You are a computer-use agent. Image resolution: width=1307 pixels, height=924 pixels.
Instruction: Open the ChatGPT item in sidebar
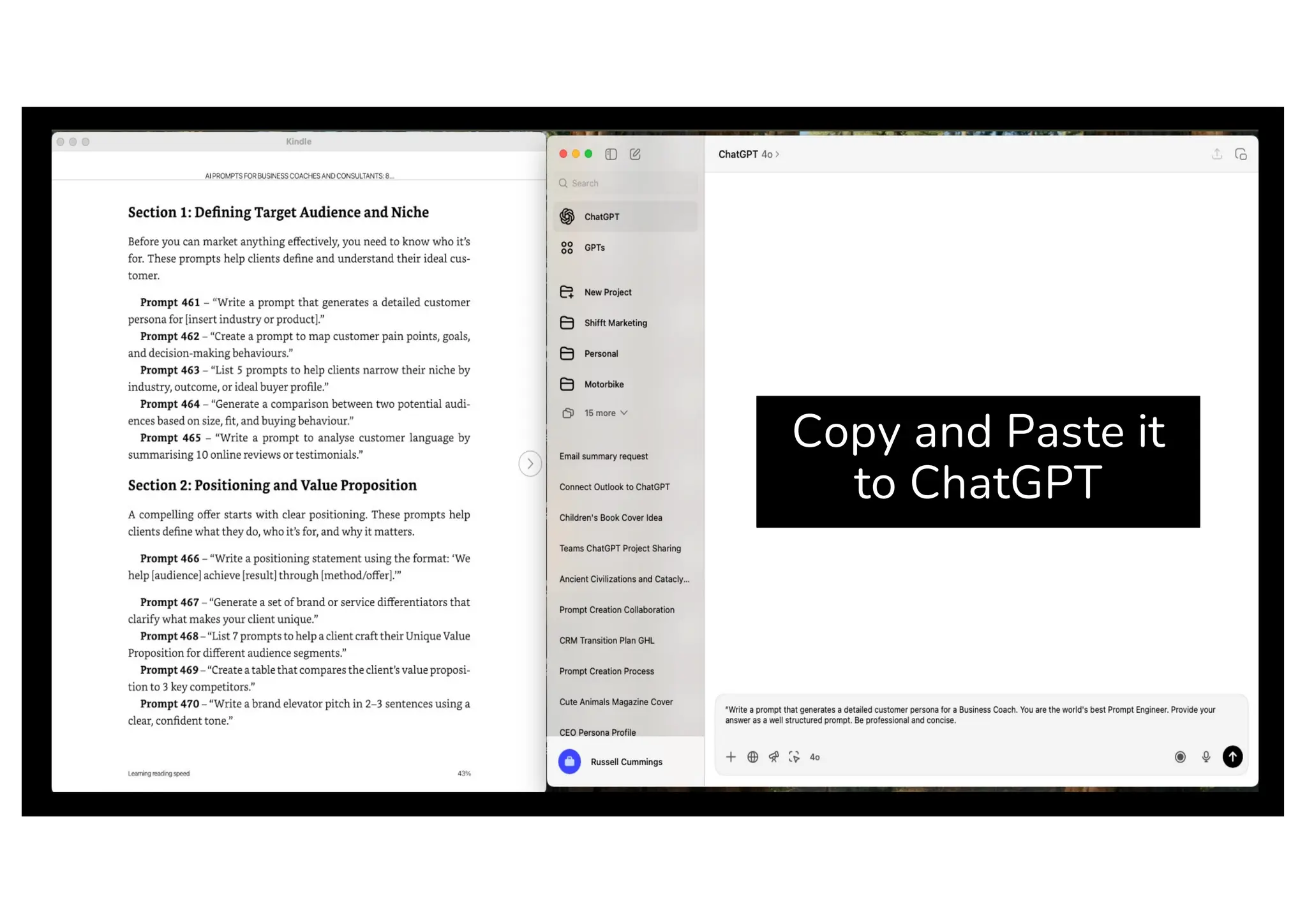pos(626,216)
